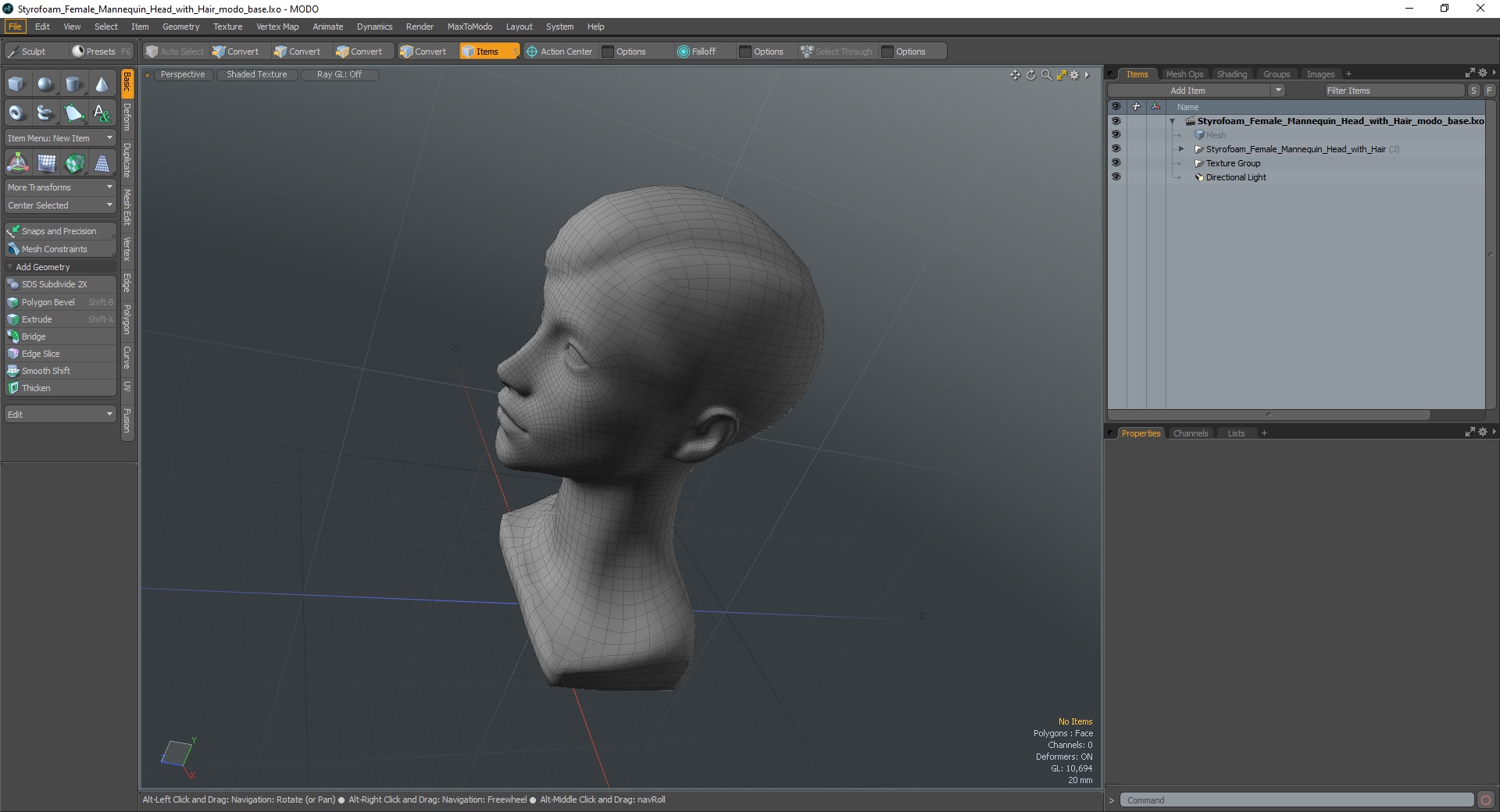The height and width of the screenshot is (812, 1500).
Task: Open Center Selected dropdown
Action: (x=60, y=205)
